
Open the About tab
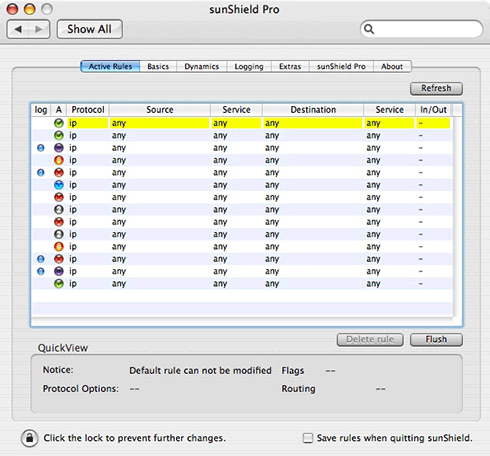[392, 66]
